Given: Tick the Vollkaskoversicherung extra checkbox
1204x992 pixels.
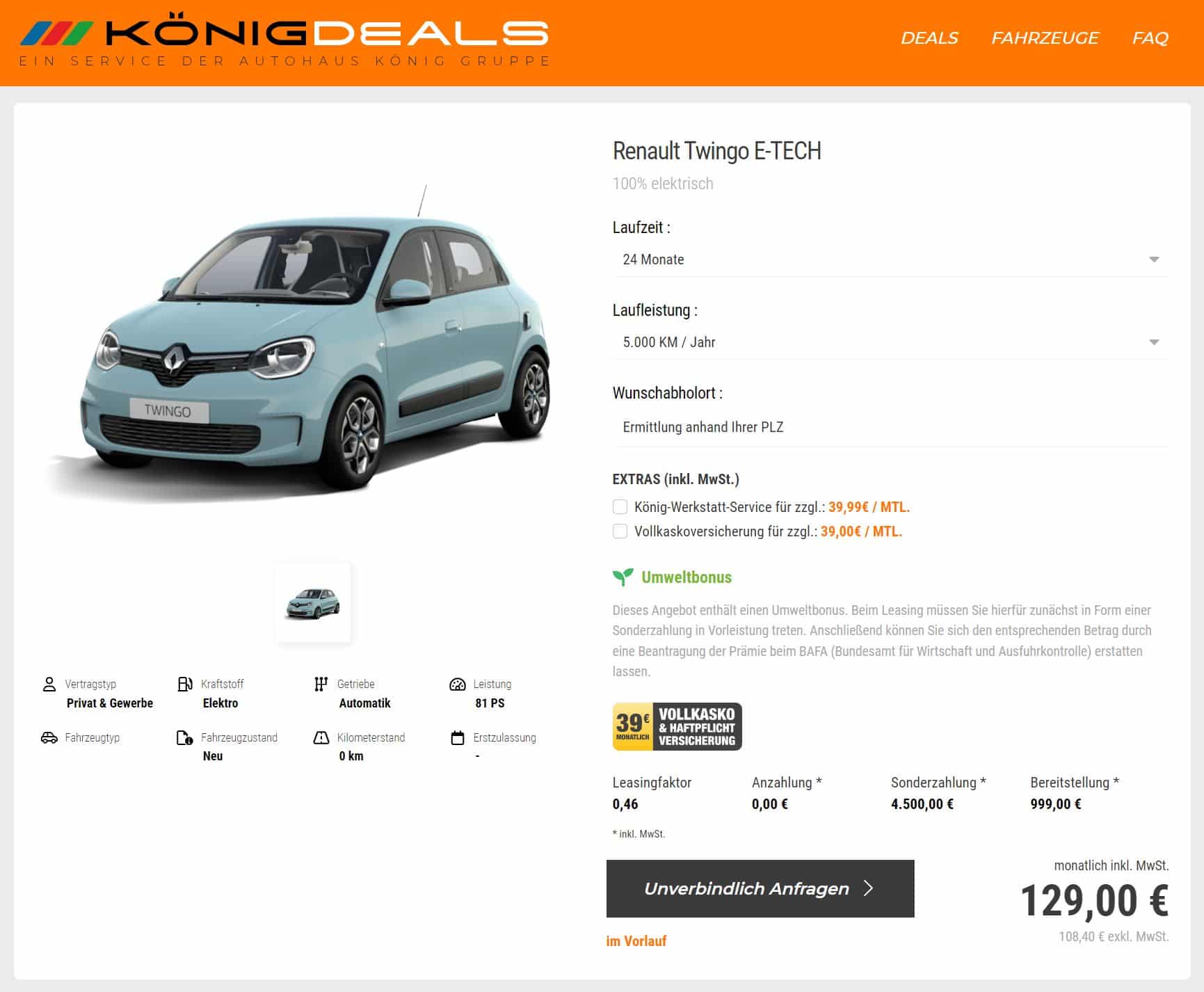Looking at the screenshot, I should click(x=620, y=531).
